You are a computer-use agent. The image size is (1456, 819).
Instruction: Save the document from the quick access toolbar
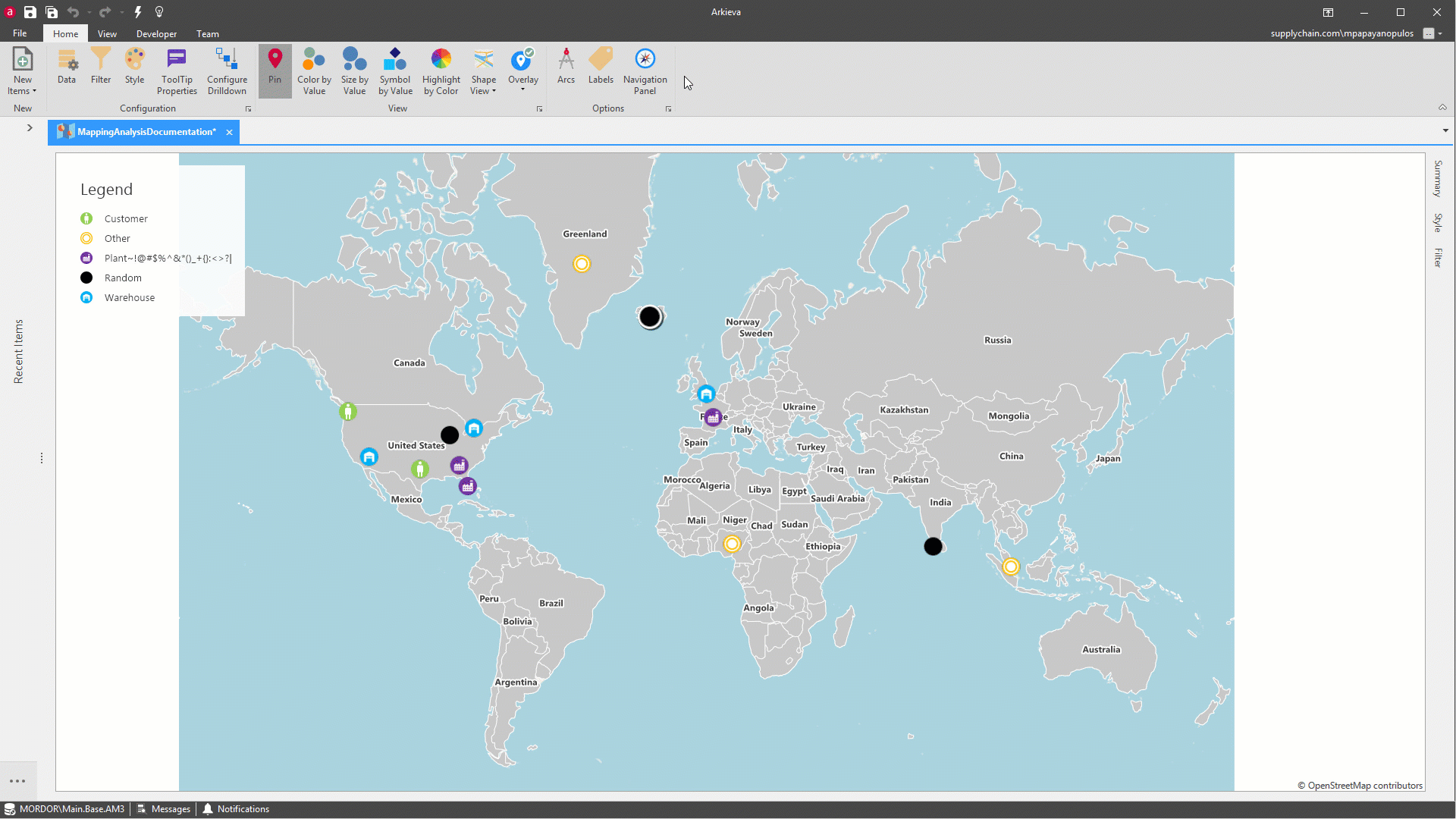pos(30,12)
